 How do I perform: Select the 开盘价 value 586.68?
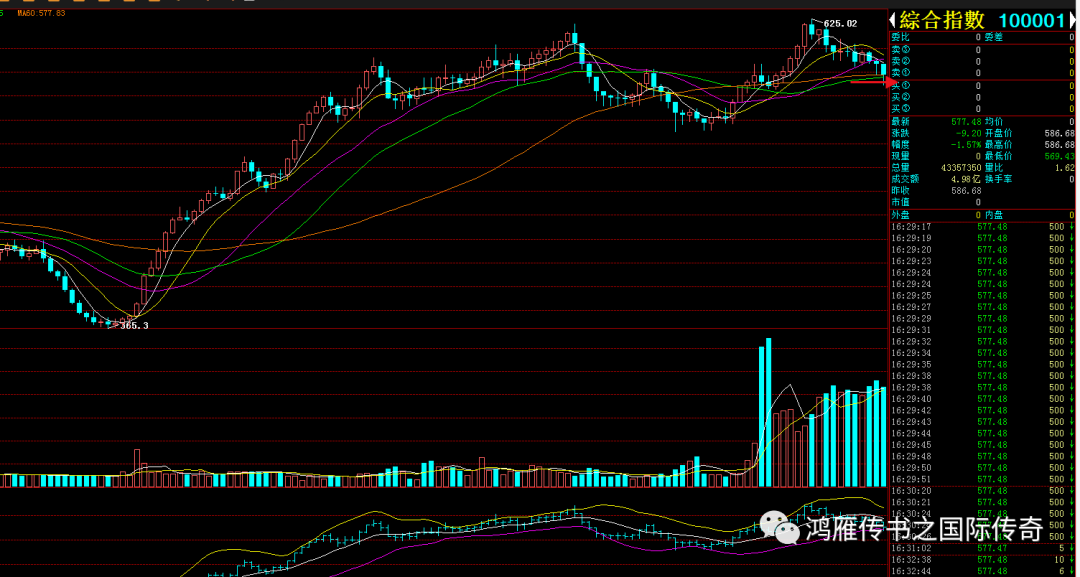pos(1059,134)
